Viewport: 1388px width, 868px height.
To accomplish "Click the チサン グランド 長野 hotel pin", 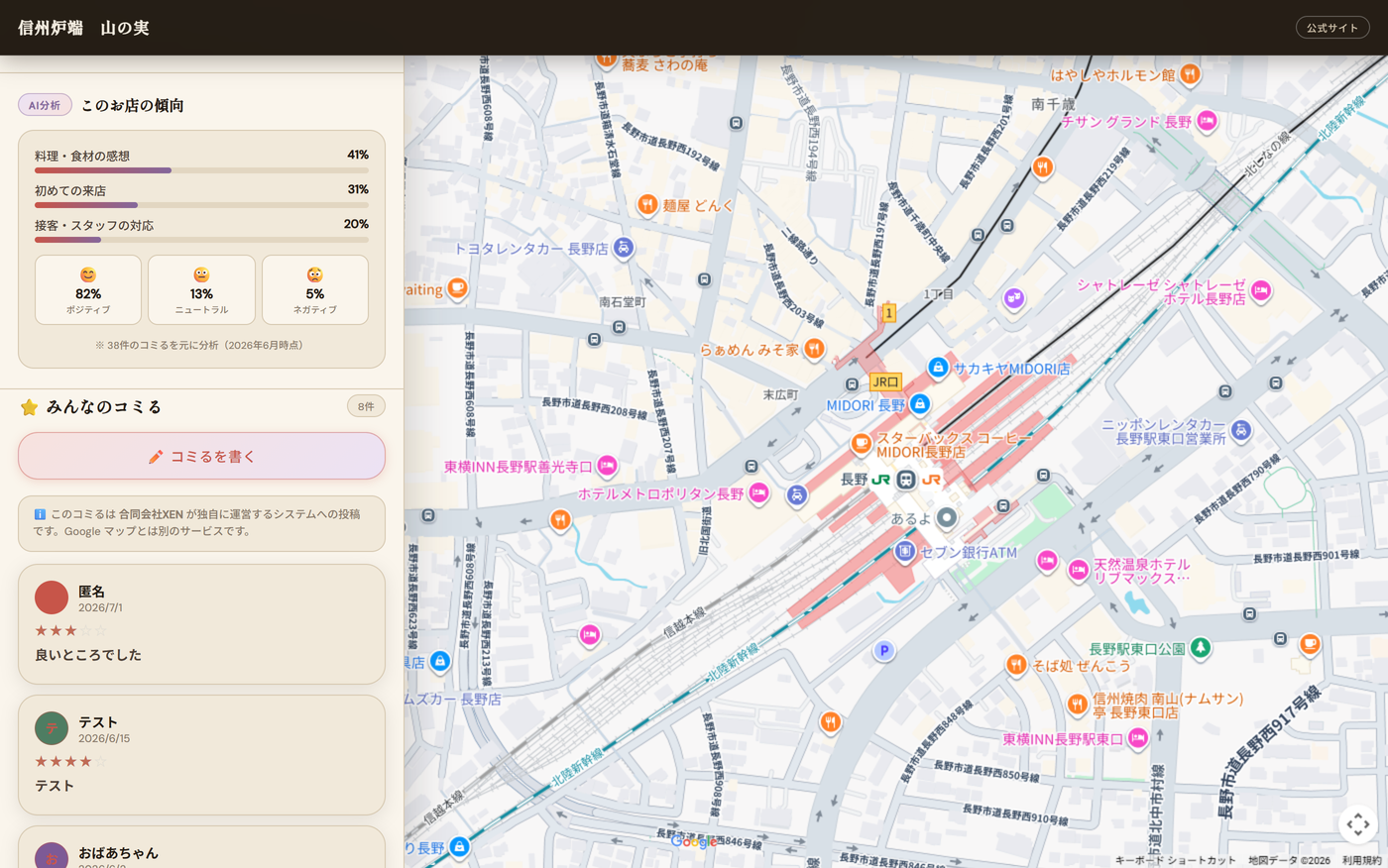I will [x=1207, y=121].
